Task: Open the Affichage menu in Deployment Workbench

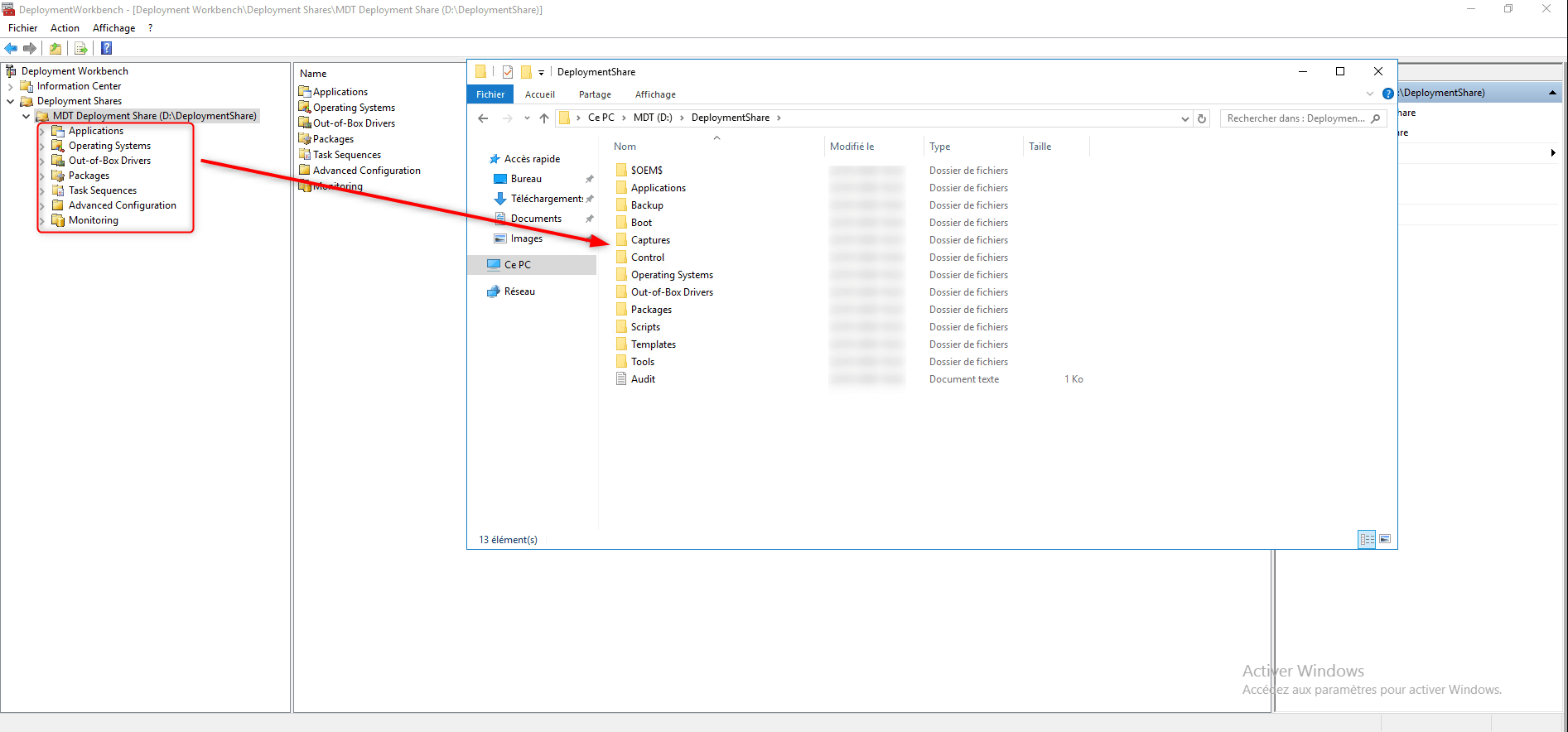Action: pyautogui.click(x=114, y=28)
